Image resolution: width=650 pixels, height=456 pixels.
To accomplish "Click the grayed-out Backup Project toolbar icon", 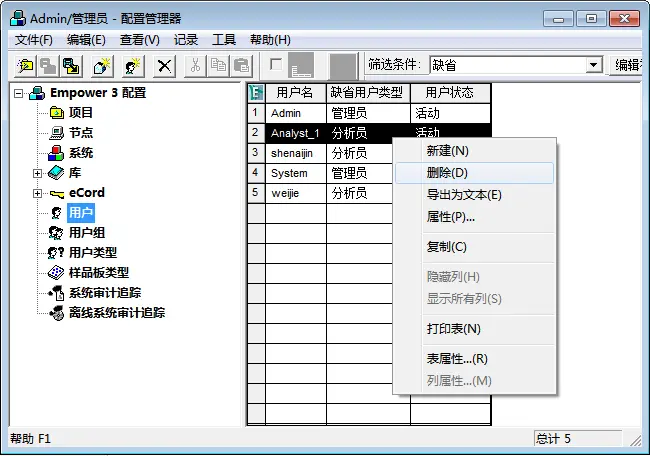I will point(48,65).
